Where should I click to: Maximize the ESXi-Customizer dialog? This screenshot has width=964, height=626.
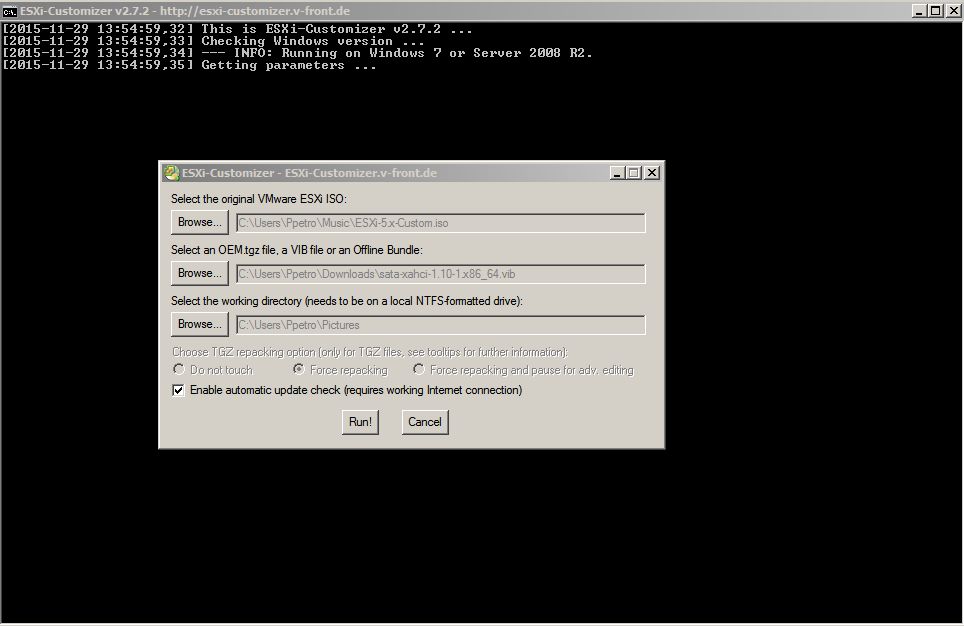coord(634,173)
